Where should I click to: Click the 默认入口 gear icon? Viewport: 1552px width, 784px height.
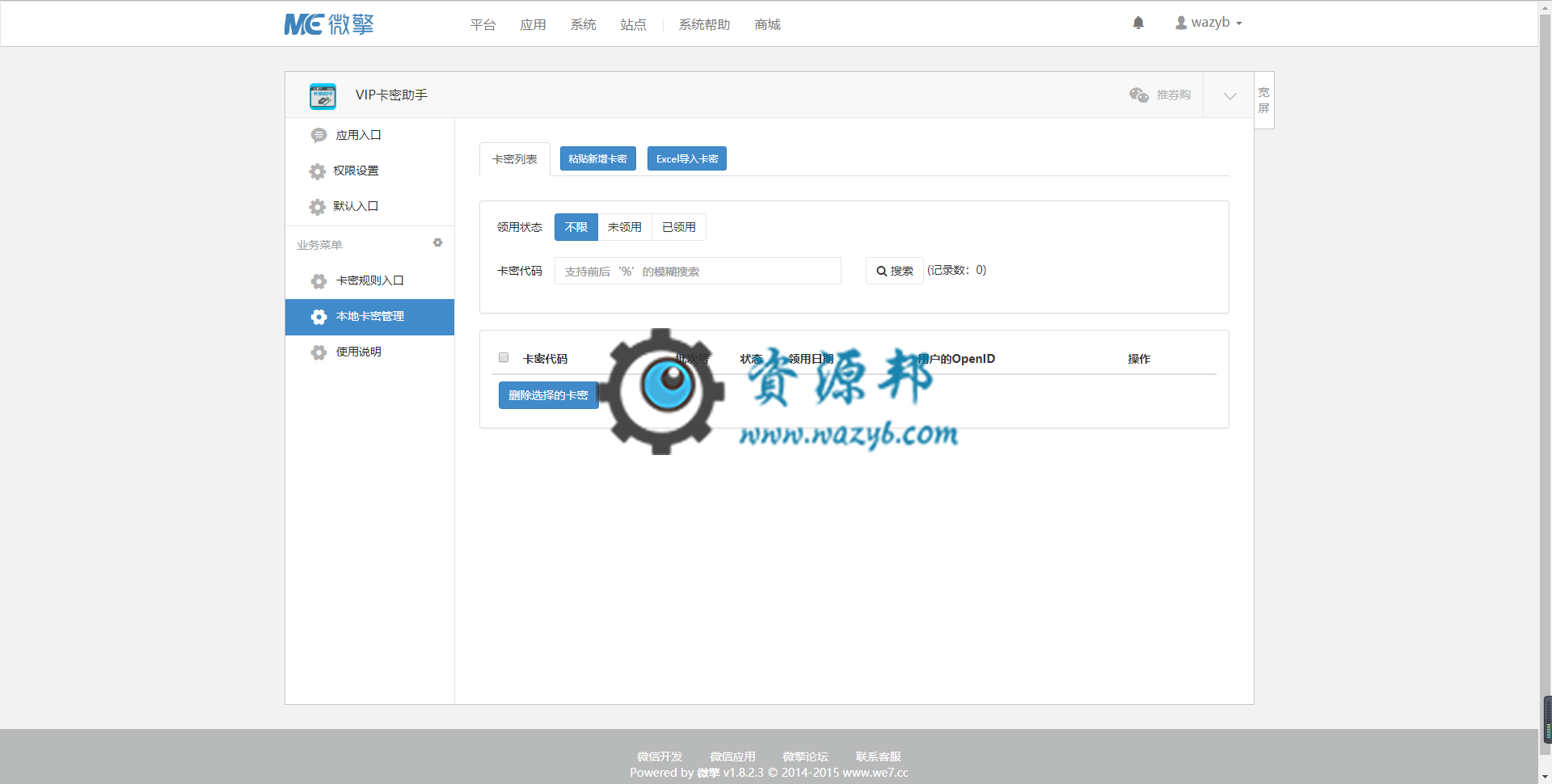pyautogui.click(x=318, y=207)
